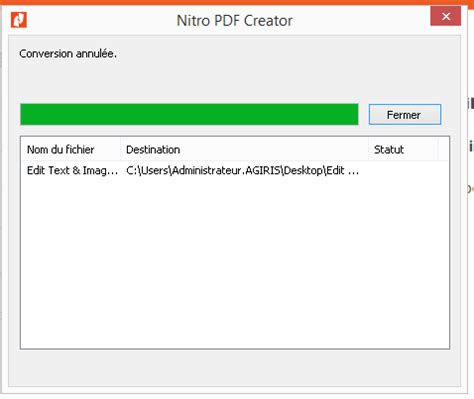
Task: Close the Nitro PDF Creator dialog
Action: tap(446, 16)
